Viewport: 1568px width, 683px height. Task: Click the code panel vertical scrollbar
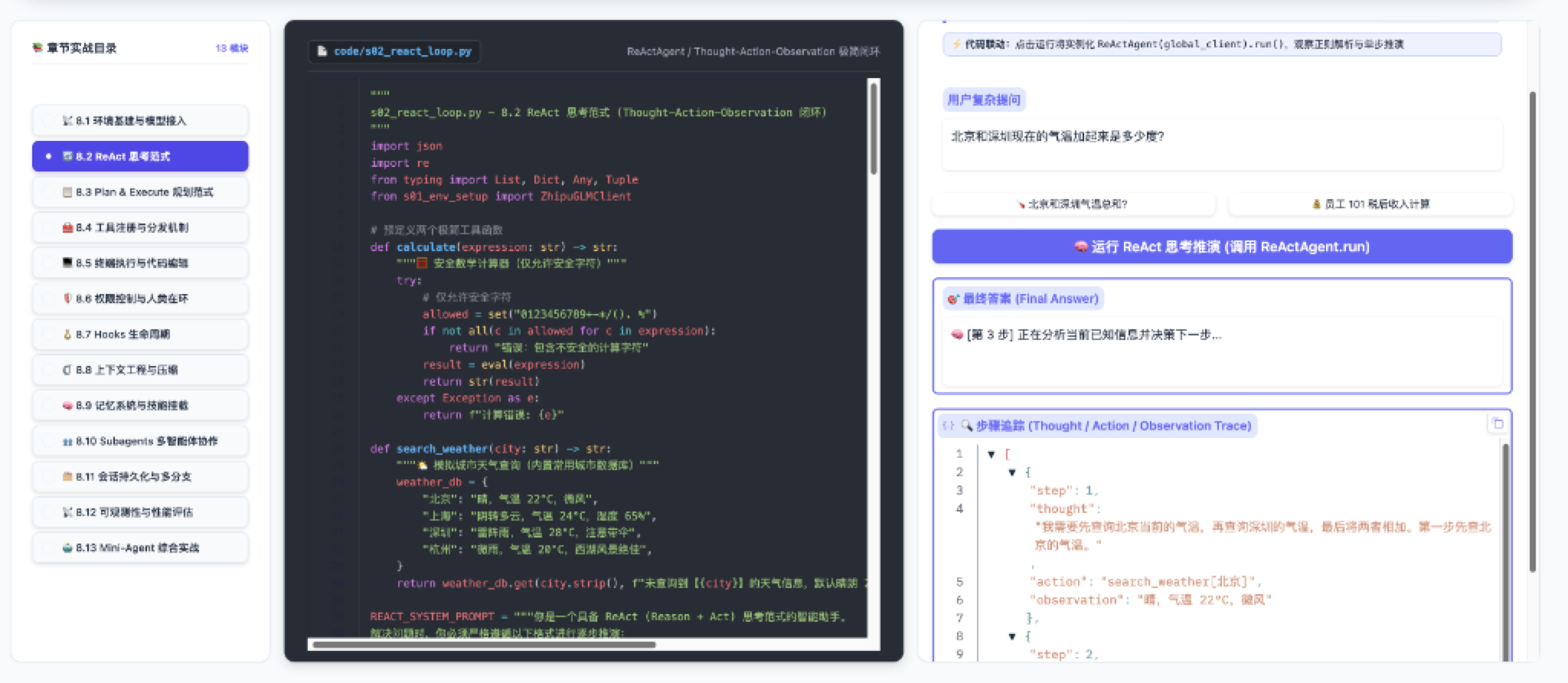click(874, 128)
